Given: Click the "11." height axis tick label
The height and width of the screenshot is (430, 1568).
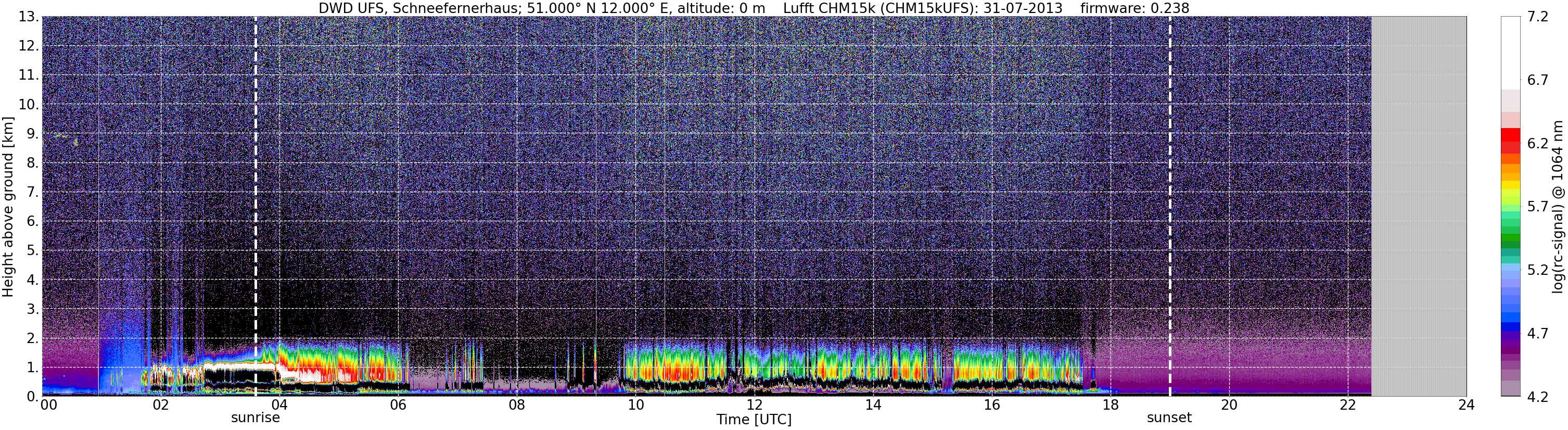Looking at the screenshot, I should click(x=28, y=75).
